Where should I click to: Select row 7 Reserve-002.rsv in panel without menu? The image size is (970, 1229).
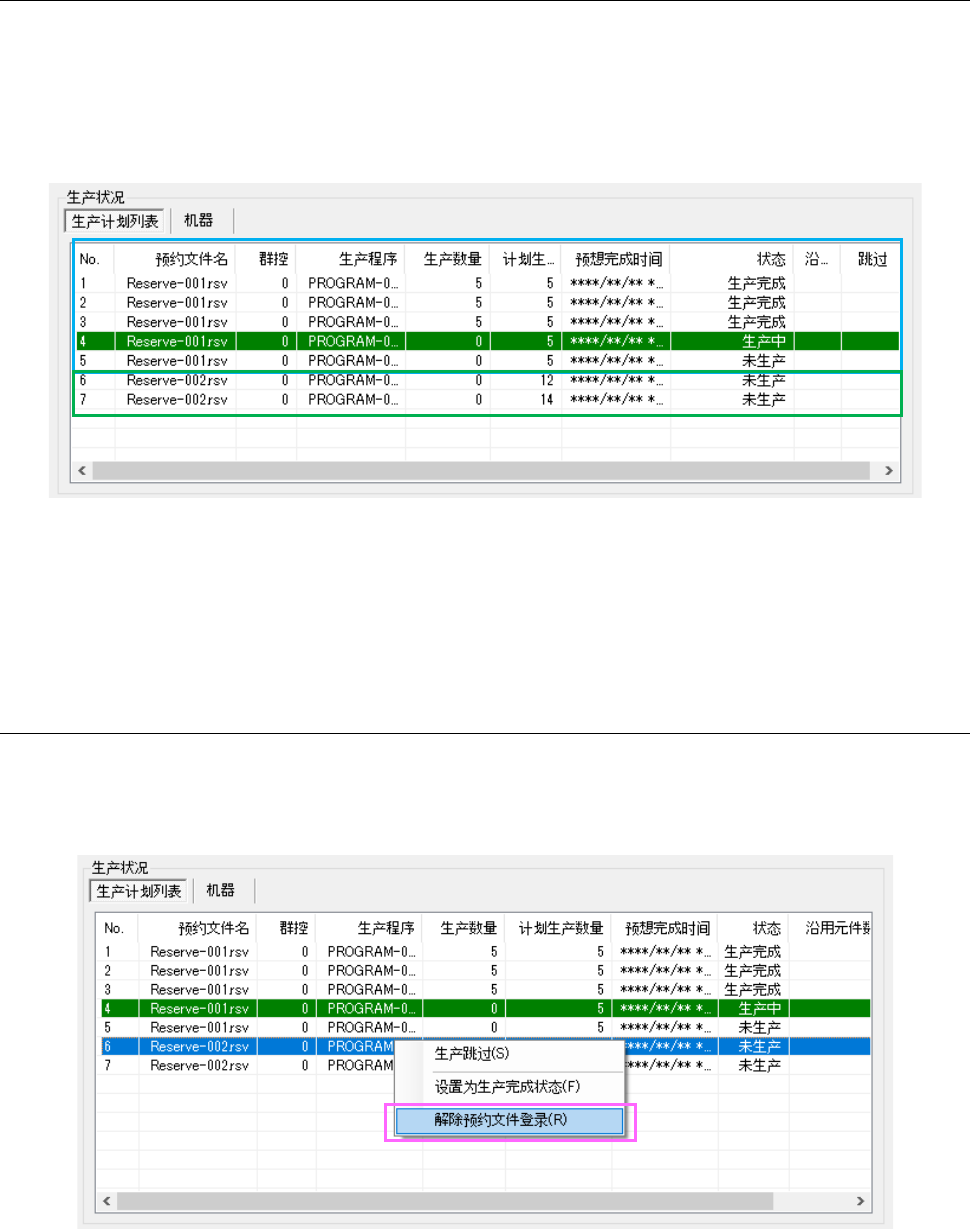click(x=486, y=400)
